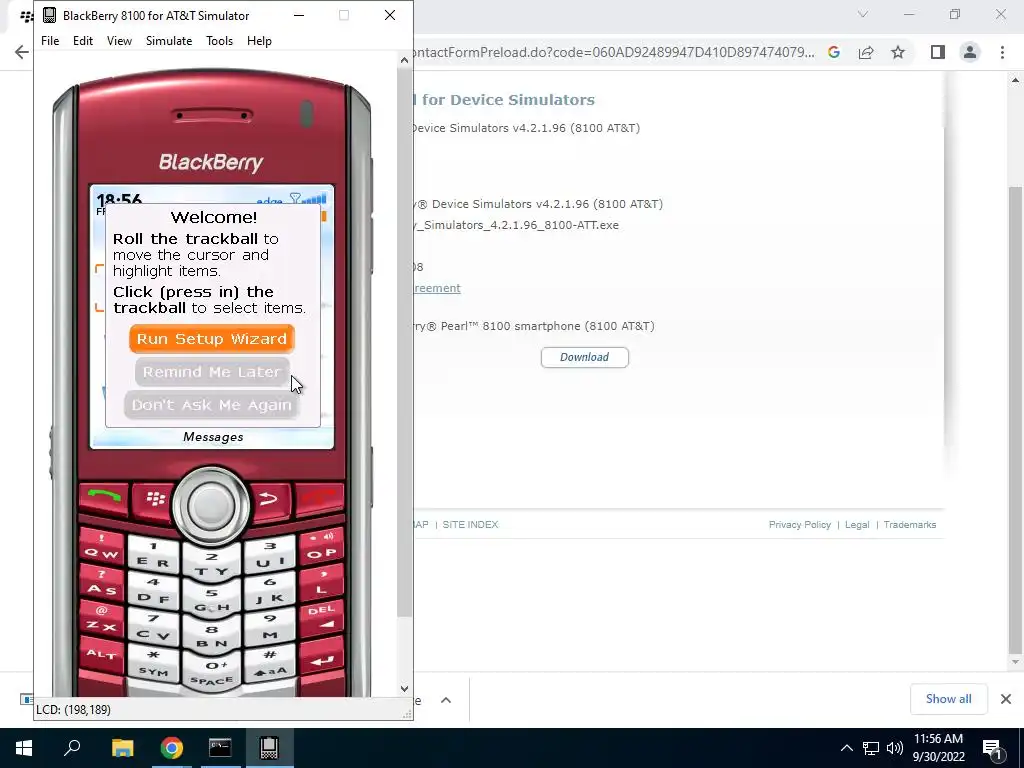Open the View menu in simulator
This screenshot has height=768, width=1024.
119,40
